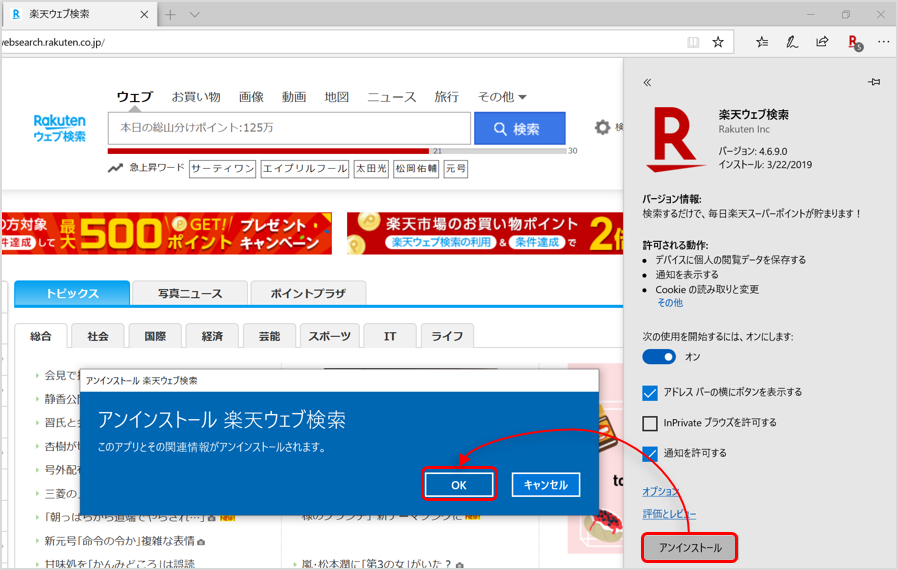Select the 動画 search tab
Image resolution: width=898 pixels, height=570 pixels.
294,97
